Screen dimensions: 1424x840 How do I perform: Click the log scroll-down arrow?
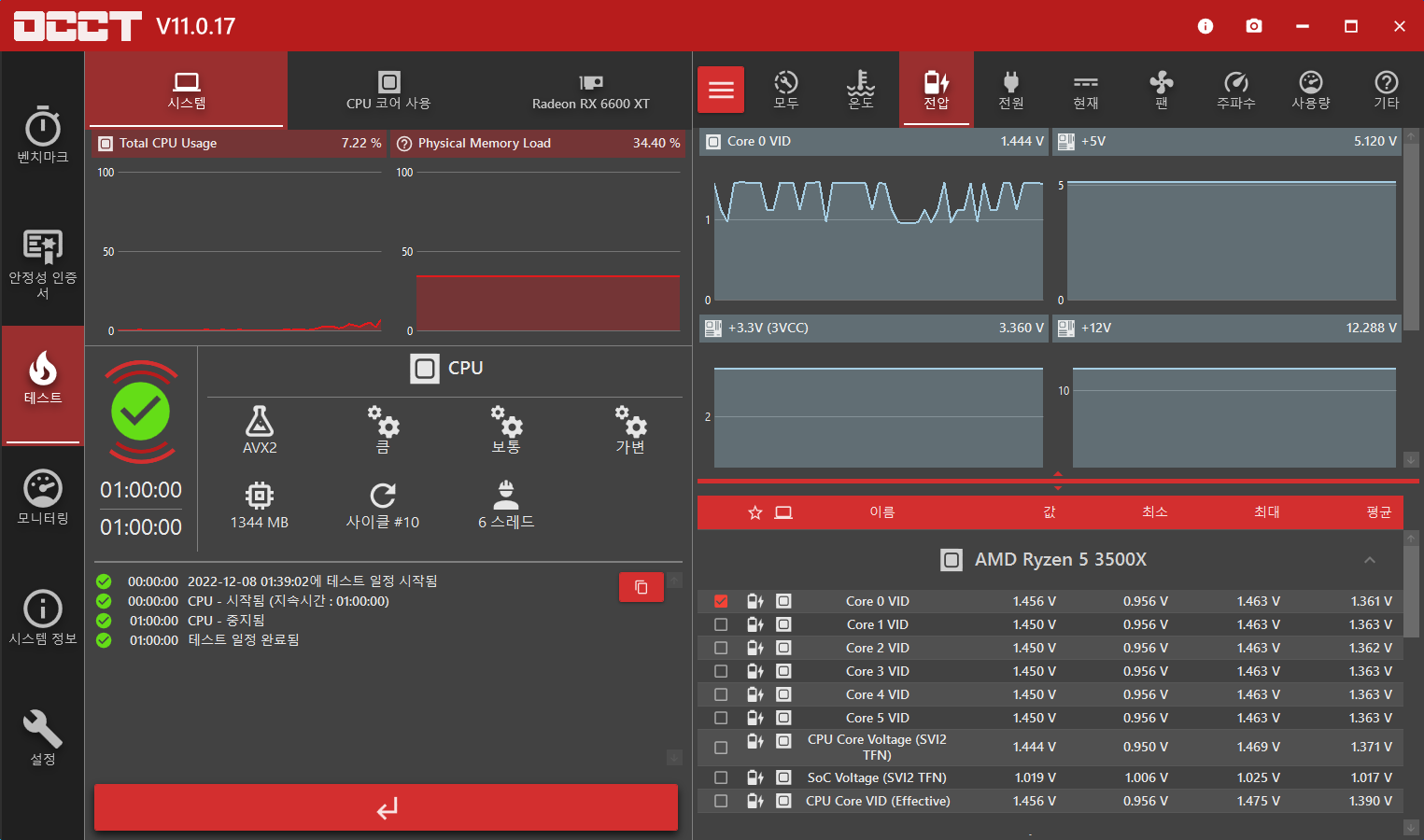point(675,758)
